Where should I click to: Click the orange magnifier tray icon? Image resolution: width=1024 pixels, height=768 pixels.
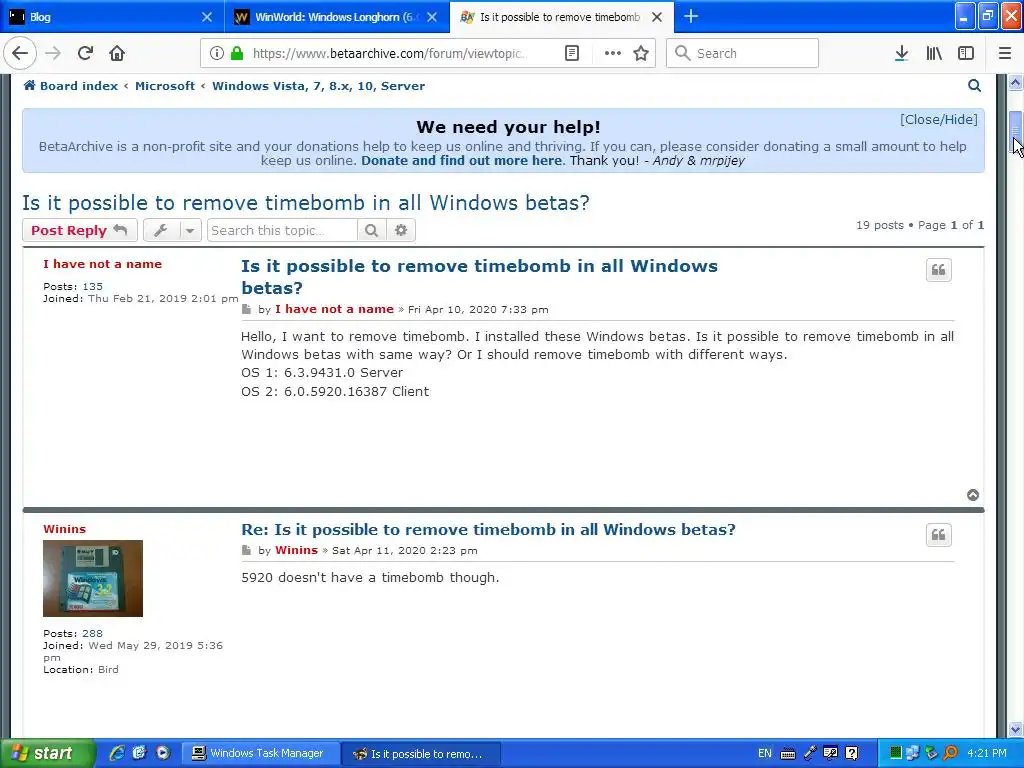[951, 753]
